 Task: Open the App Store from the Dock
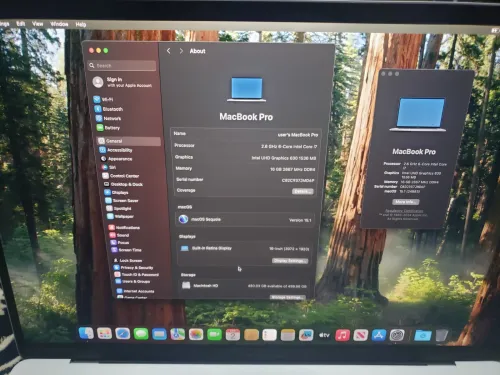379,335
